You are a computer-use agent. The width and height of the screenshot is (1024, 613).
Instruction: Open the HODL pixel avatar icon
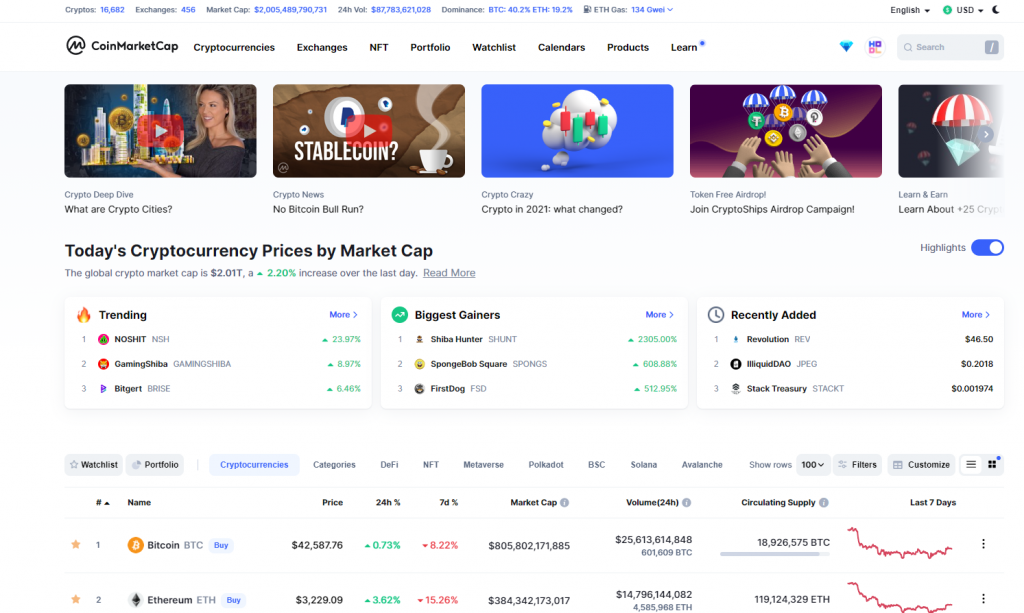click(875, 47)
